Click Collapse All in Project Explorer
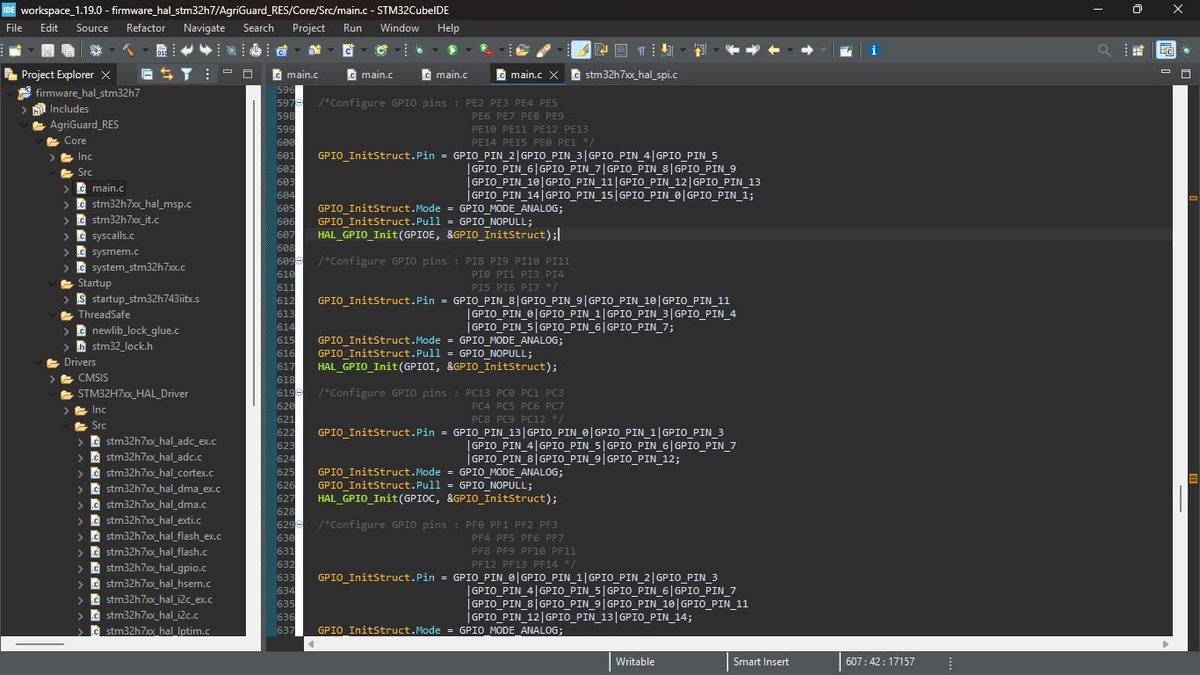The image size is (1200, 675). pyautogui.click(x=147, y=74)
